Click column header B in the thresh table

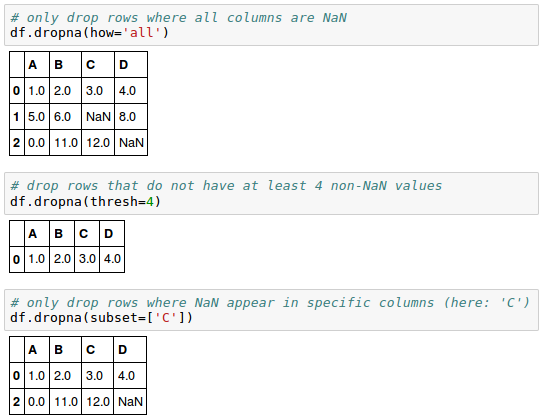62,233
